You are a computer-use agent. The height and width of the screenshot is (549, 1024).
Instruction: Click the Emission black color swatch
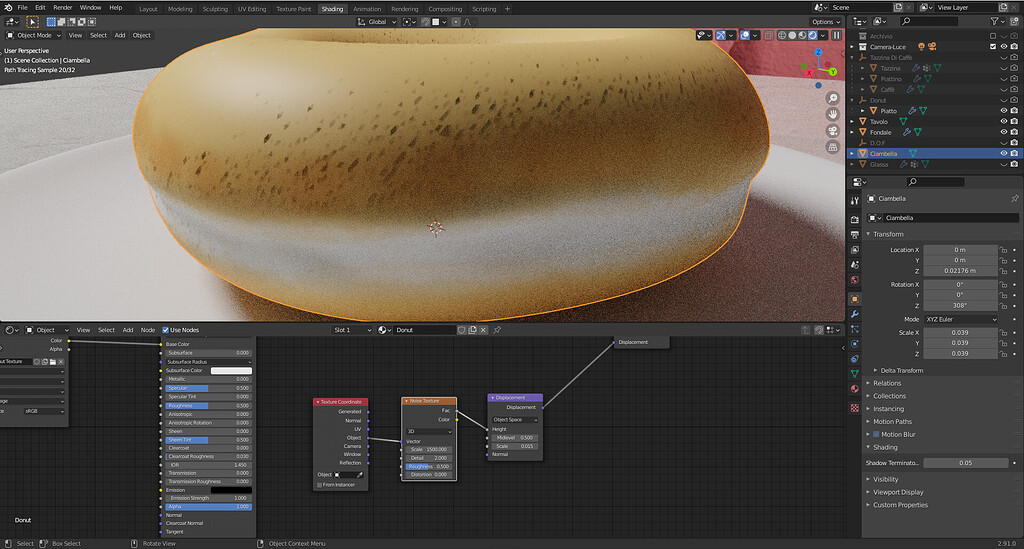[x=231, y=490]
